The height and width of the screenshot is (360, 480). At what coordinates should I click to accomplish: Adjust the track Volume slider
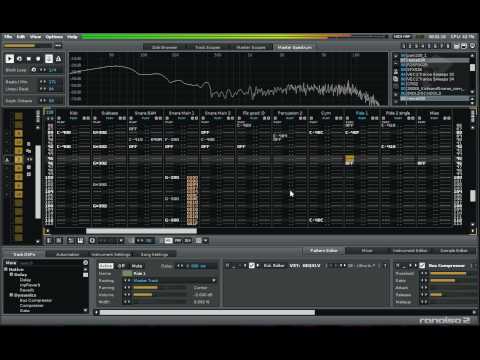pyautogui.click(x=160, y=295)
